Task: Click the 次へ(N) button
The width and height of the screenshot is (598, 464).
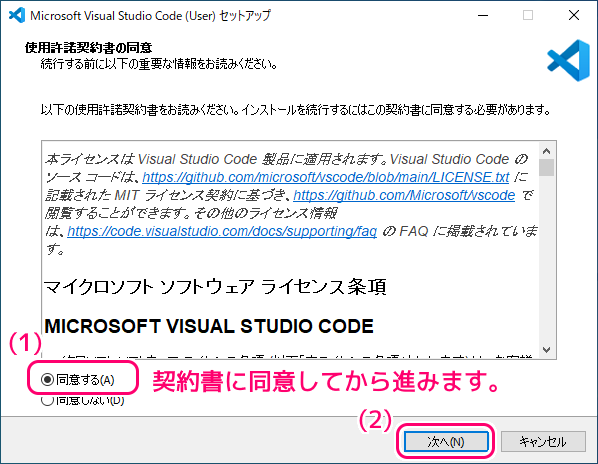Action: [x=446, y=442]
